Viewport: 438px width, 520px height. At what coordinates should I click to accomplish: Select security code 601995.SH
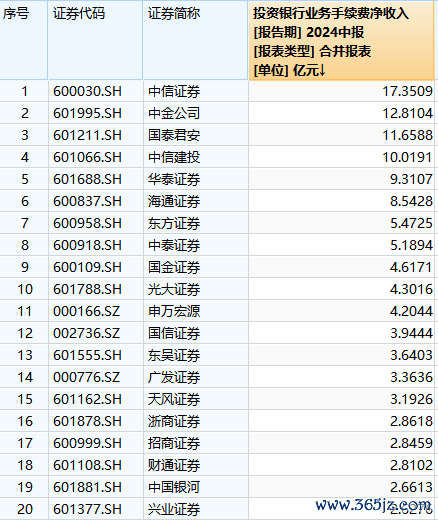pyautogui.click(x=95, y=113)
